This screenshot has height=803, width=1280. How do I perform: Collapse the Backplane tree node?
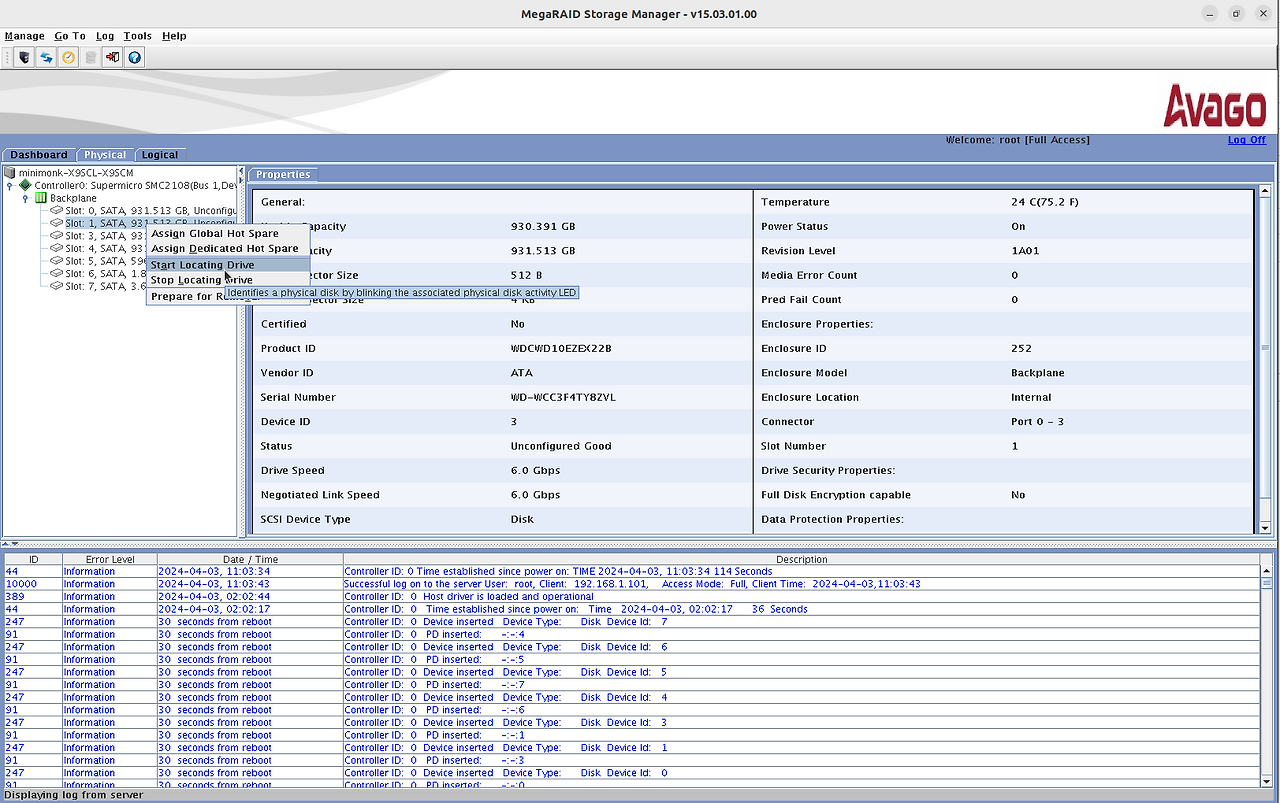tap(25, 198)
